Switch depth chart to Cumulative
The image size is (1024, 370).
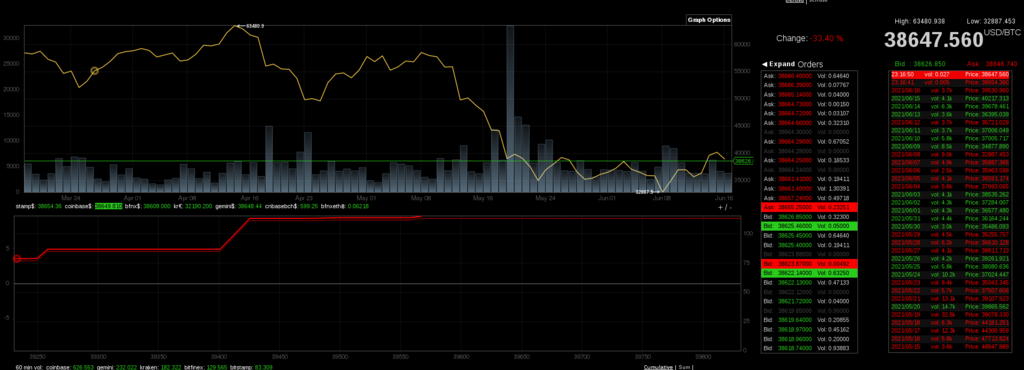pyautogui.click(x=658, y=367)
